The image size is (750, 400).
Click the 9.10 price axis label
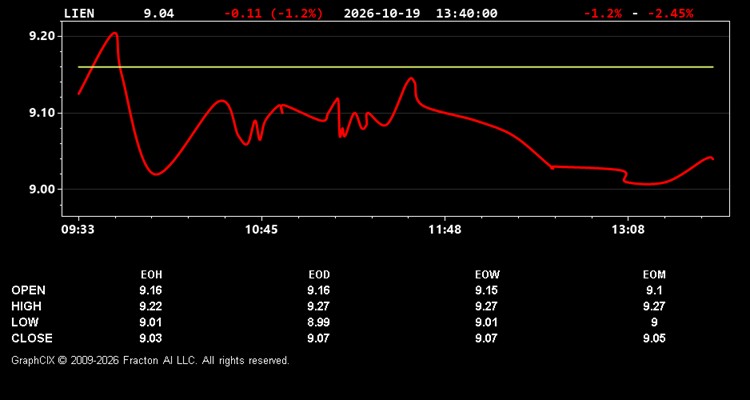click(43, 113)
